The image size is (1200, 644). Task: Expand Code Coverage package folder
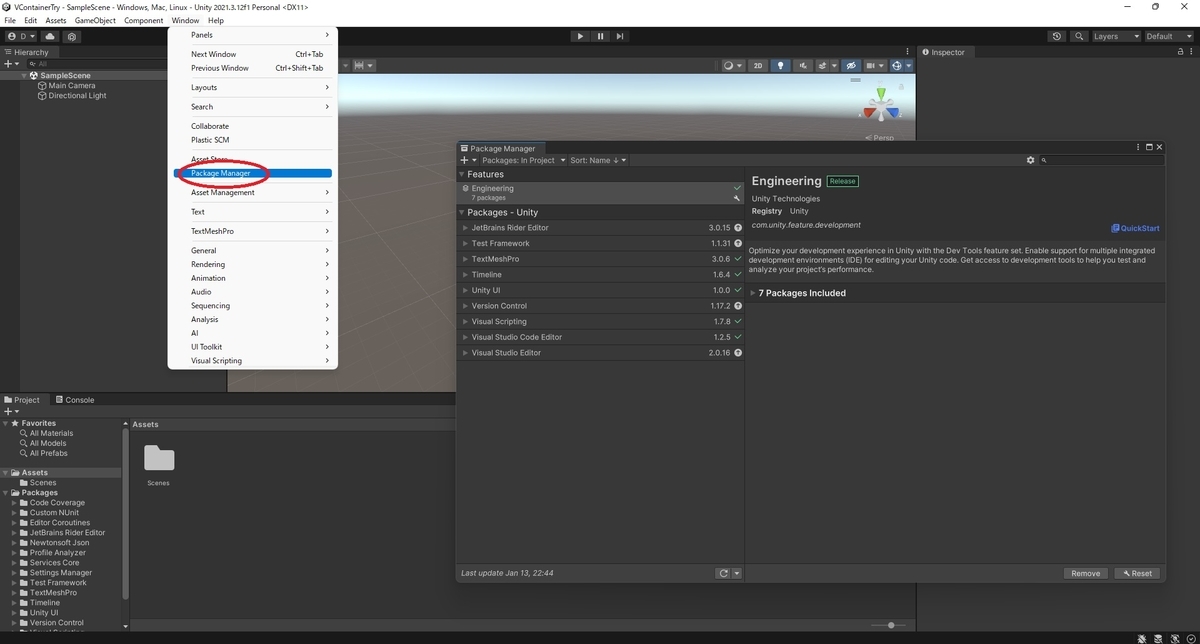15,503
